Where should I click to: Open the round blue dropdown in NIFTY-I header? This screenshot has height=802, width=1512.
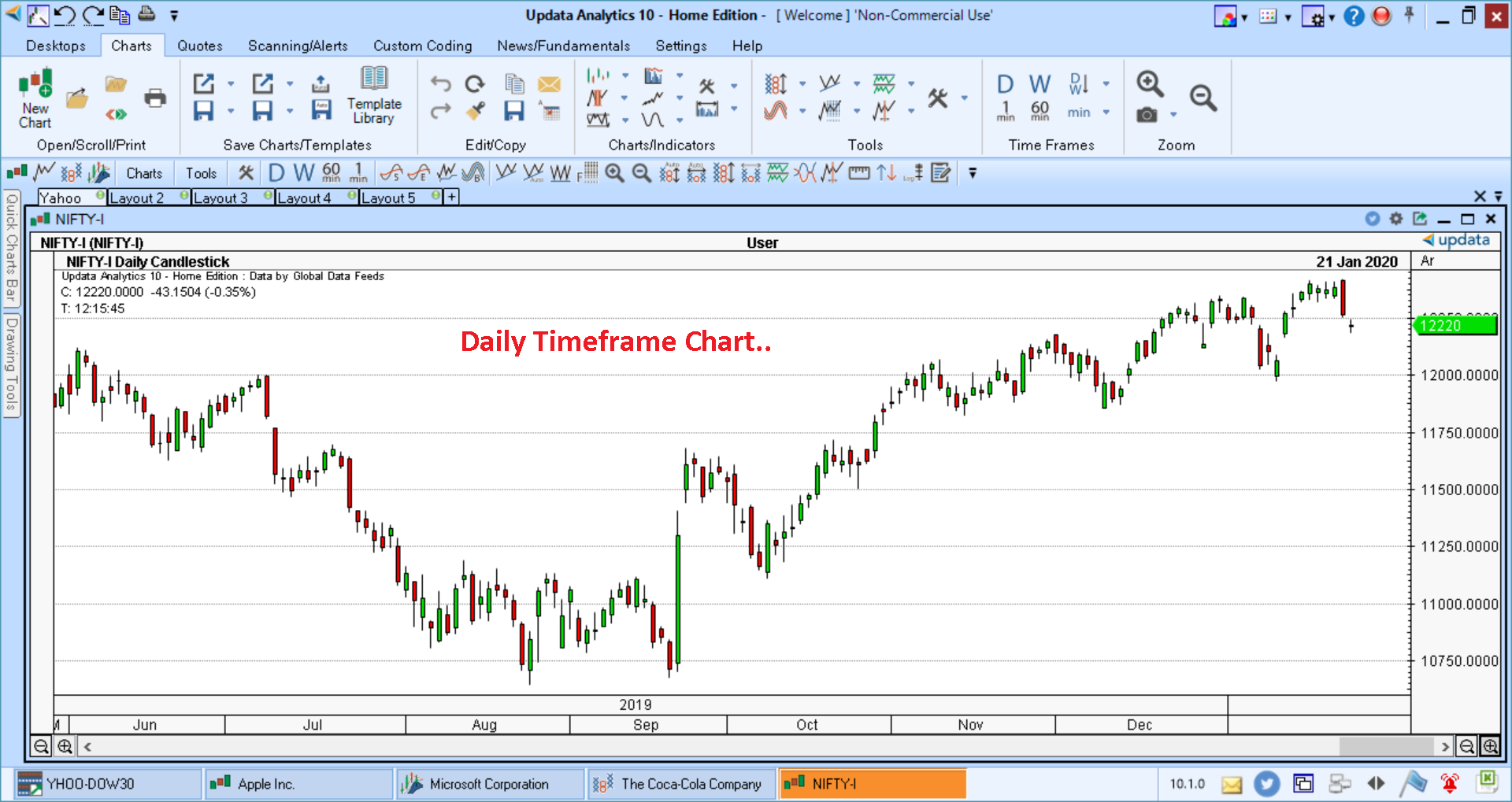point(1373,219)
